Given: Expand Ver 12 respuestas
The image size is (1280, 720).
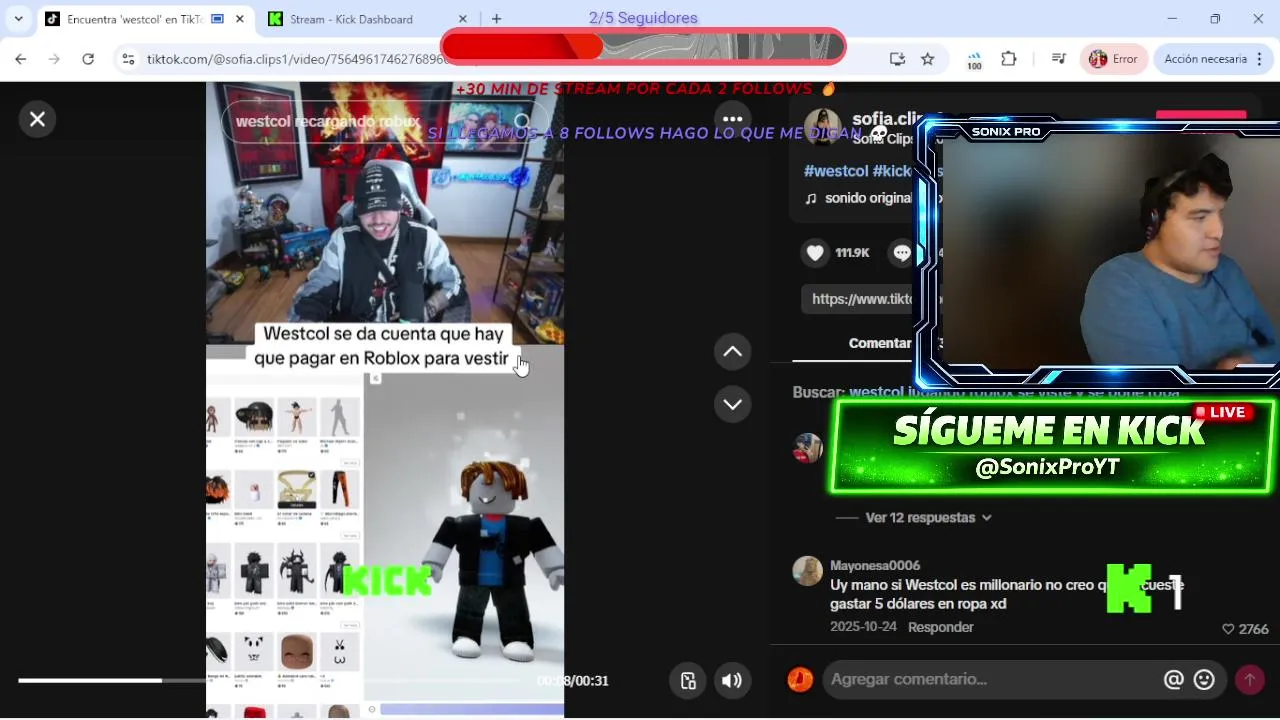Looking at the screenshot, I should tap(928, 517).
